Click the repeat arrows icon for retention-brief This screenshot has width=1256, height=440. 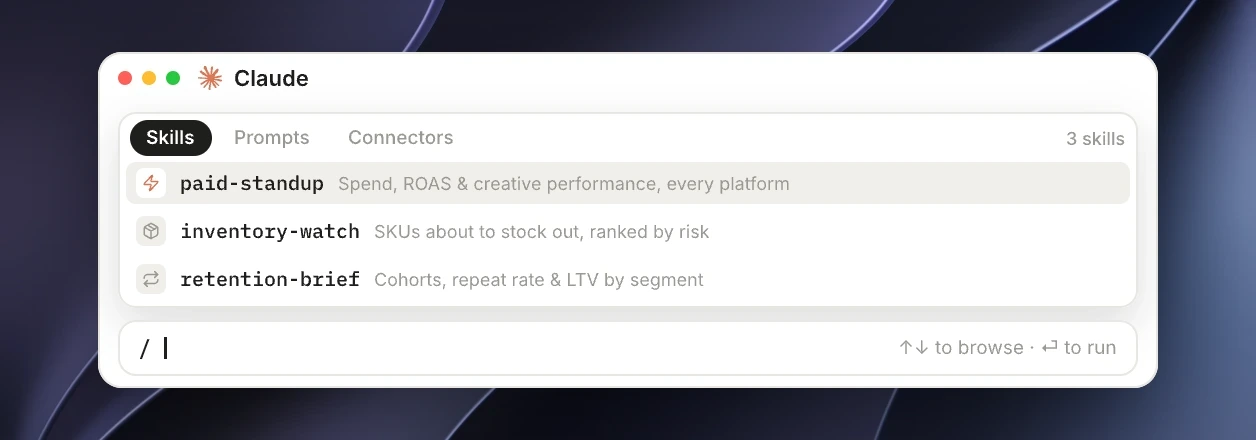(151, 279)
